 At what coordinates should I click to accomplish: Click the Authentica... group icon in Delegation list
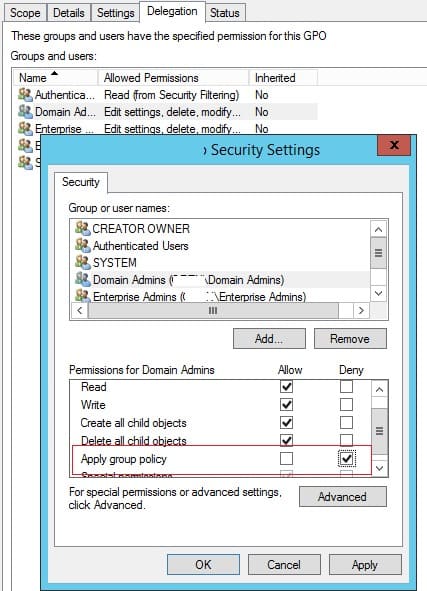(25, 95)
